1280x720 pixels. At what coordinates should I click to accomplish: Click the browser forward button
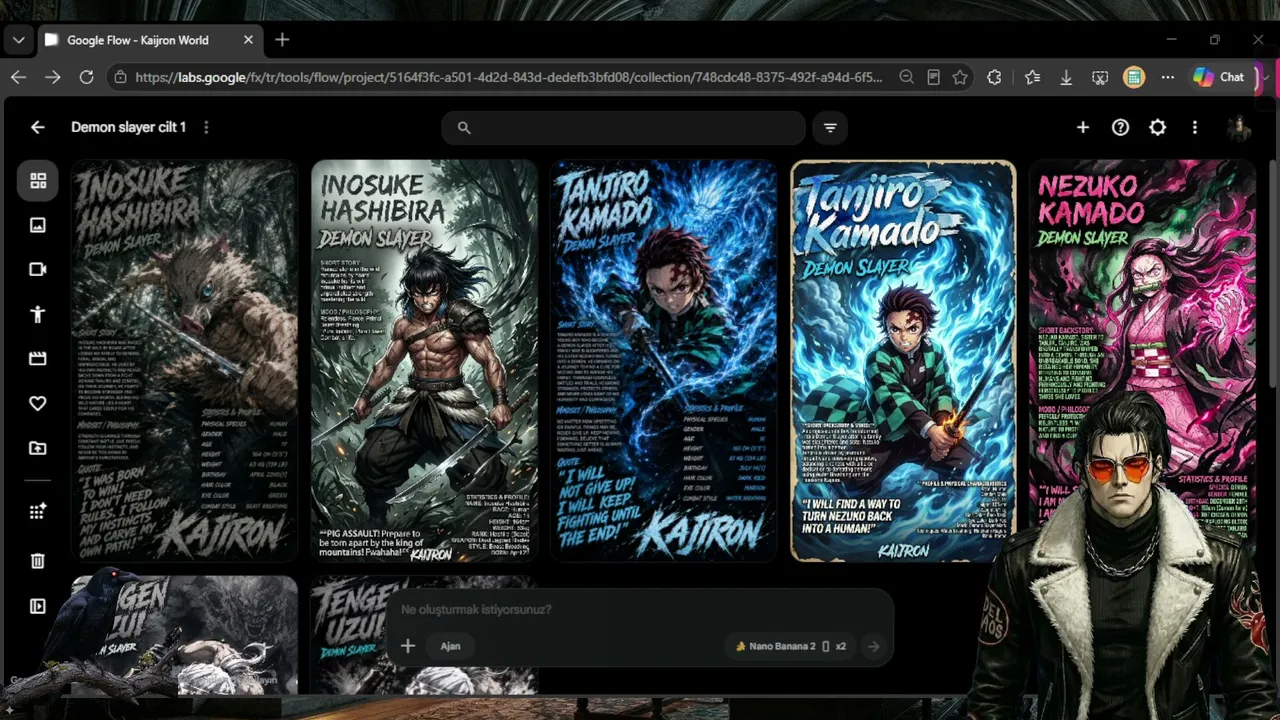coord(52,77)
